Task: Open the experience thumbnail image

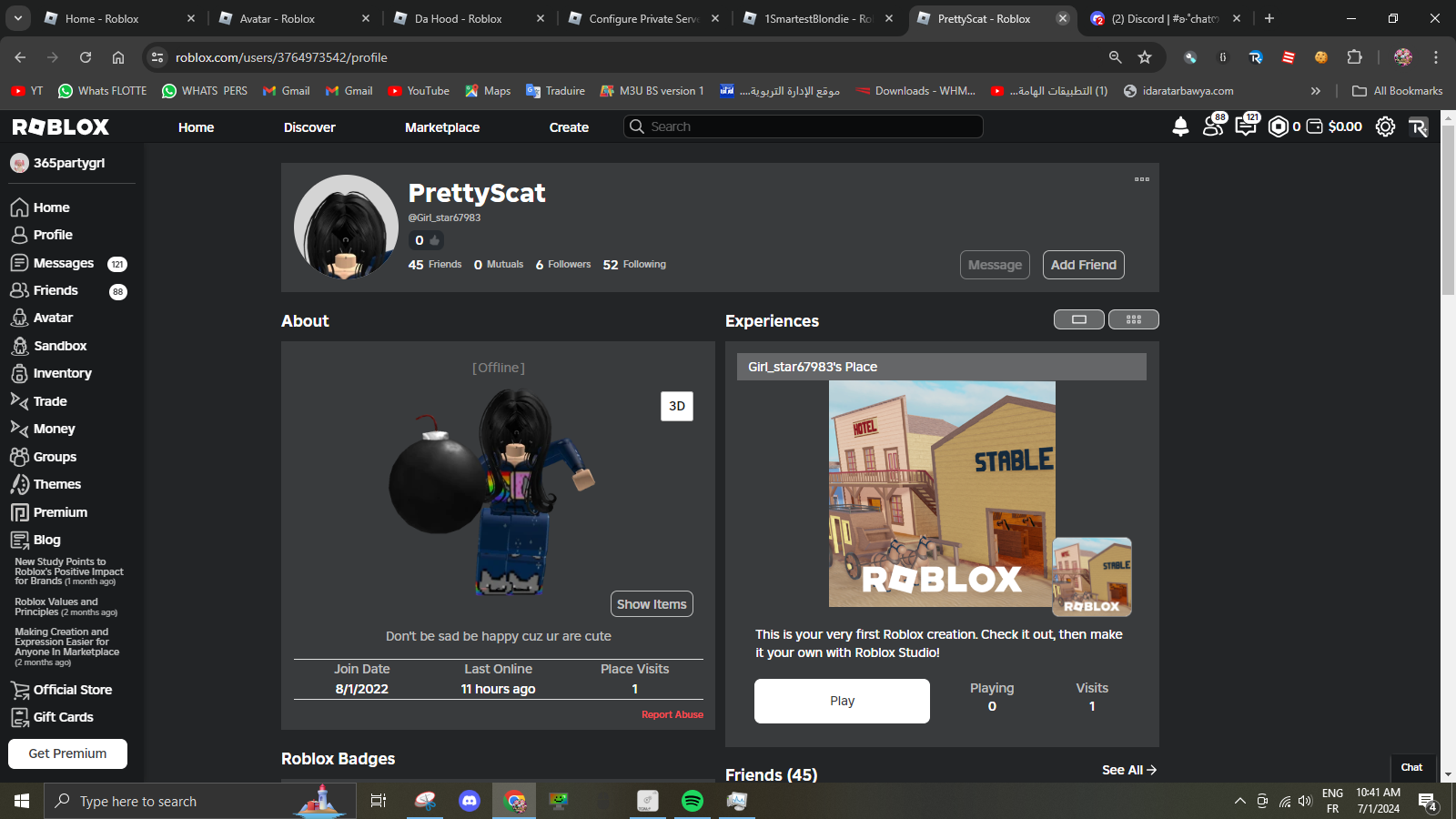Action: click(942, 494)
